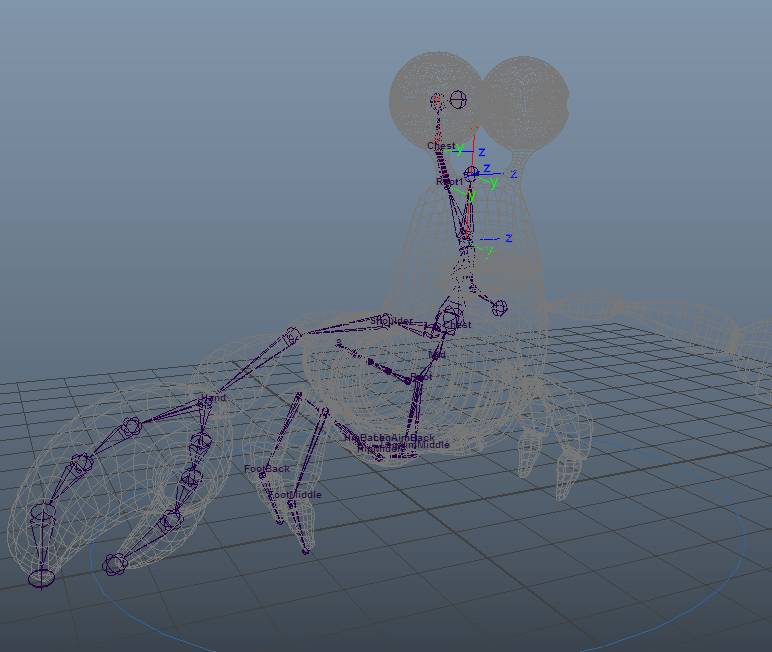Select the right eyeball sphere mesh

click(524, 102)
